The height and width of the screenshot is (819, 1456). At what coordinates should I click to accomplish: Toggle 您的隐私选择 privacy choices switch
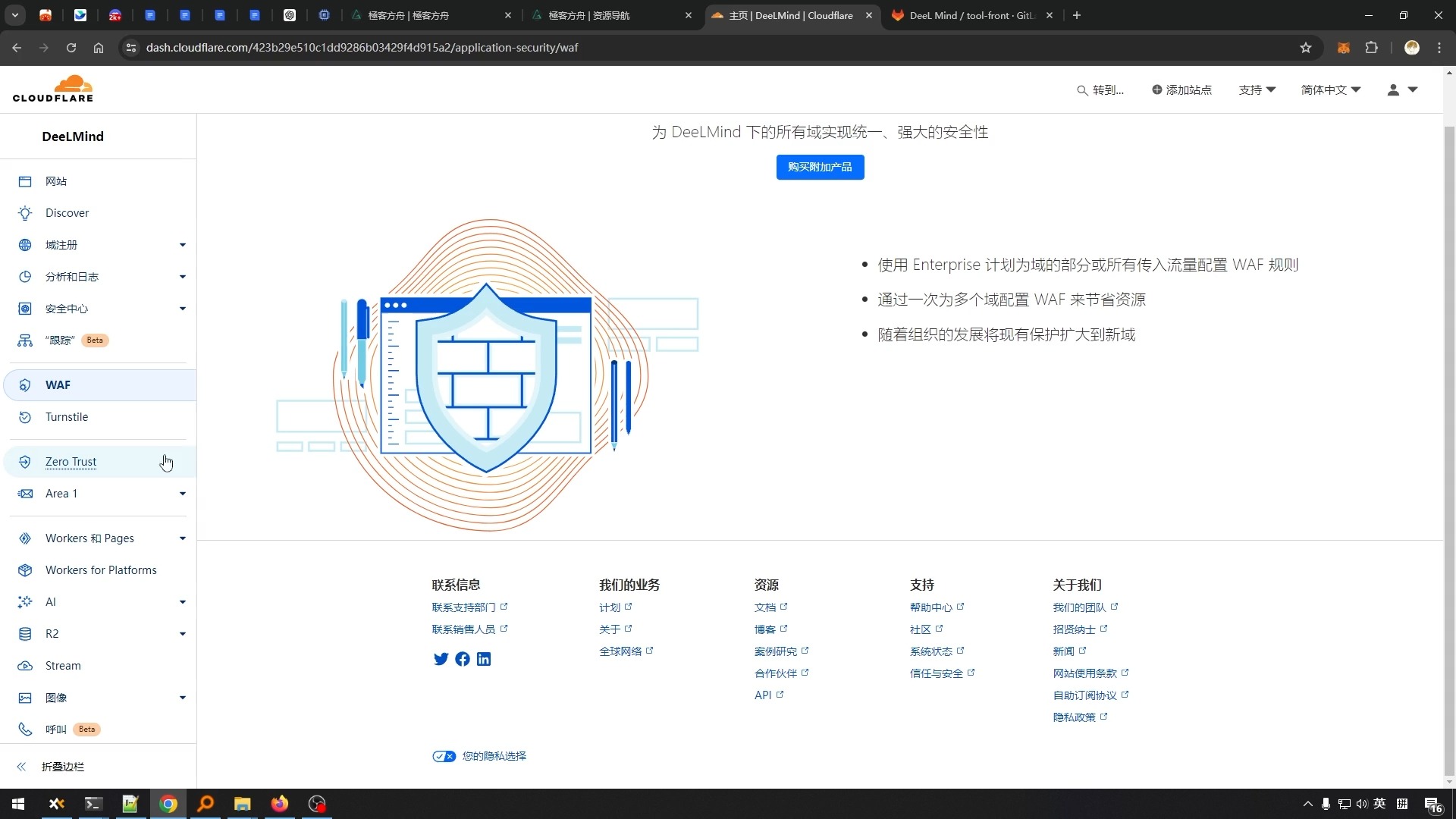(x=444, y=756)
